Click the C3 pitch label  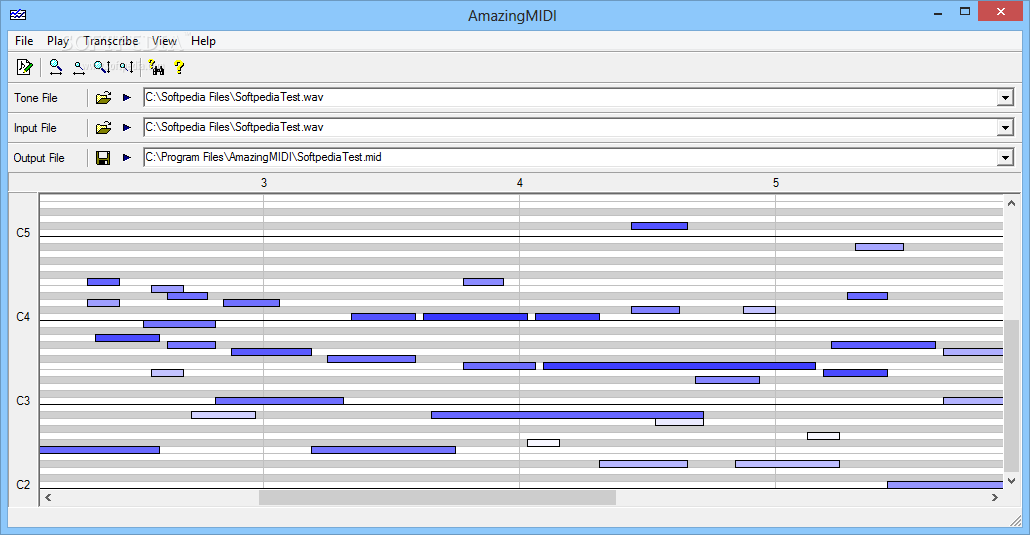pyautogui.click(x=23, y=401)
